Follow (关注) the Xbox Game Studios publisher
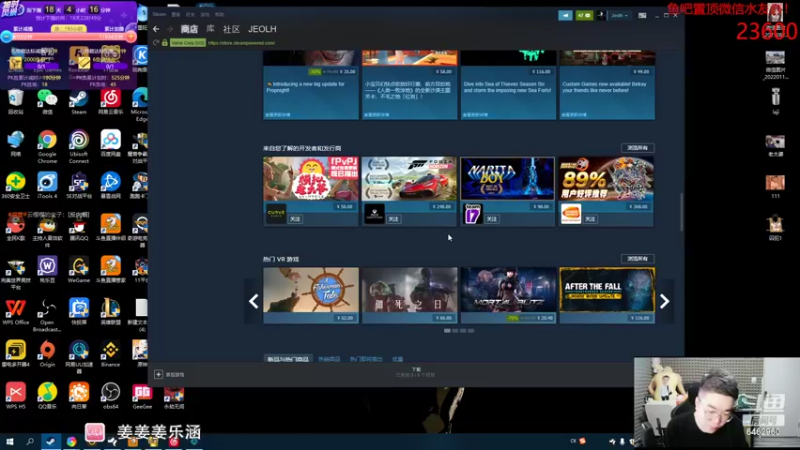Viewport: 800px width, 450px height. pos(393,219)
